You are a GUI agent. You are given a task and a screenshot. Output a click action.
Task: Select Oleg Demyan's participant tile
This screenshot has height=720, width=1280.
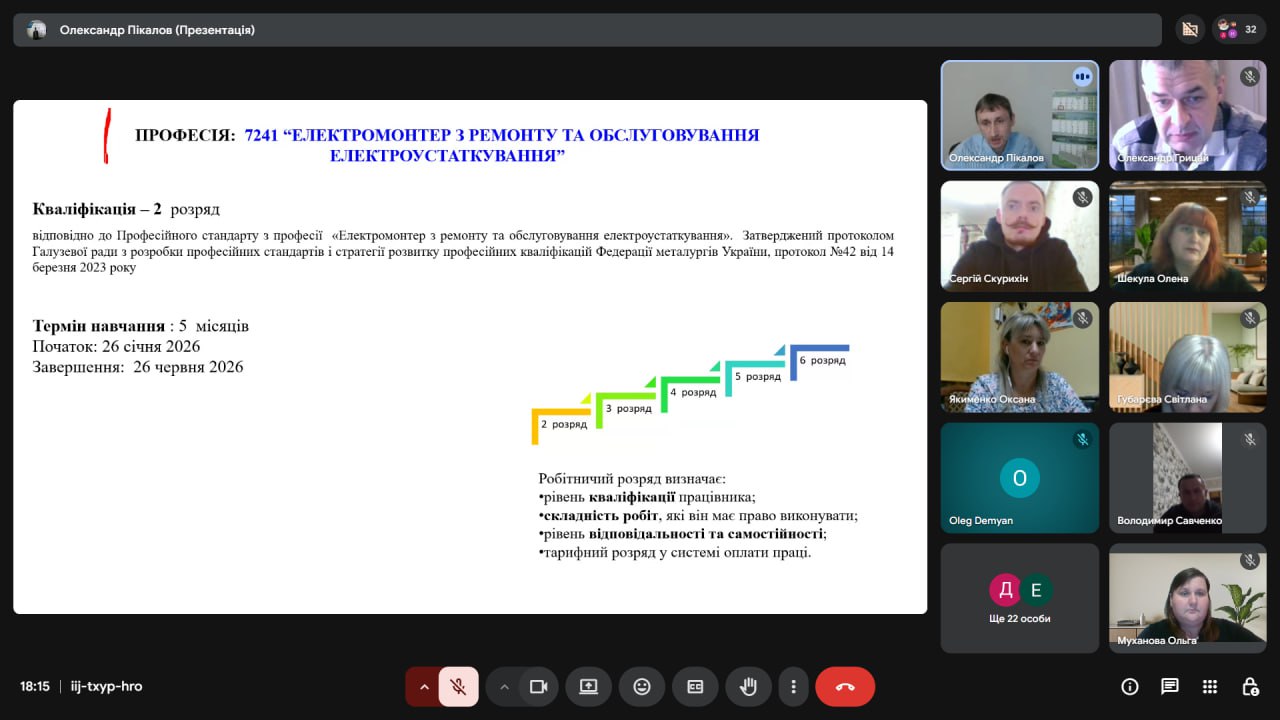click(x=1019, y=478)
